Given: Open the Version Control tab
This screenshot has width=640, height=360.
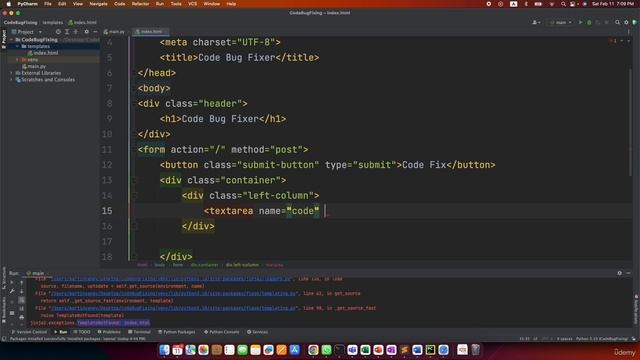Looking at the screenshot, I should (29, 332).
